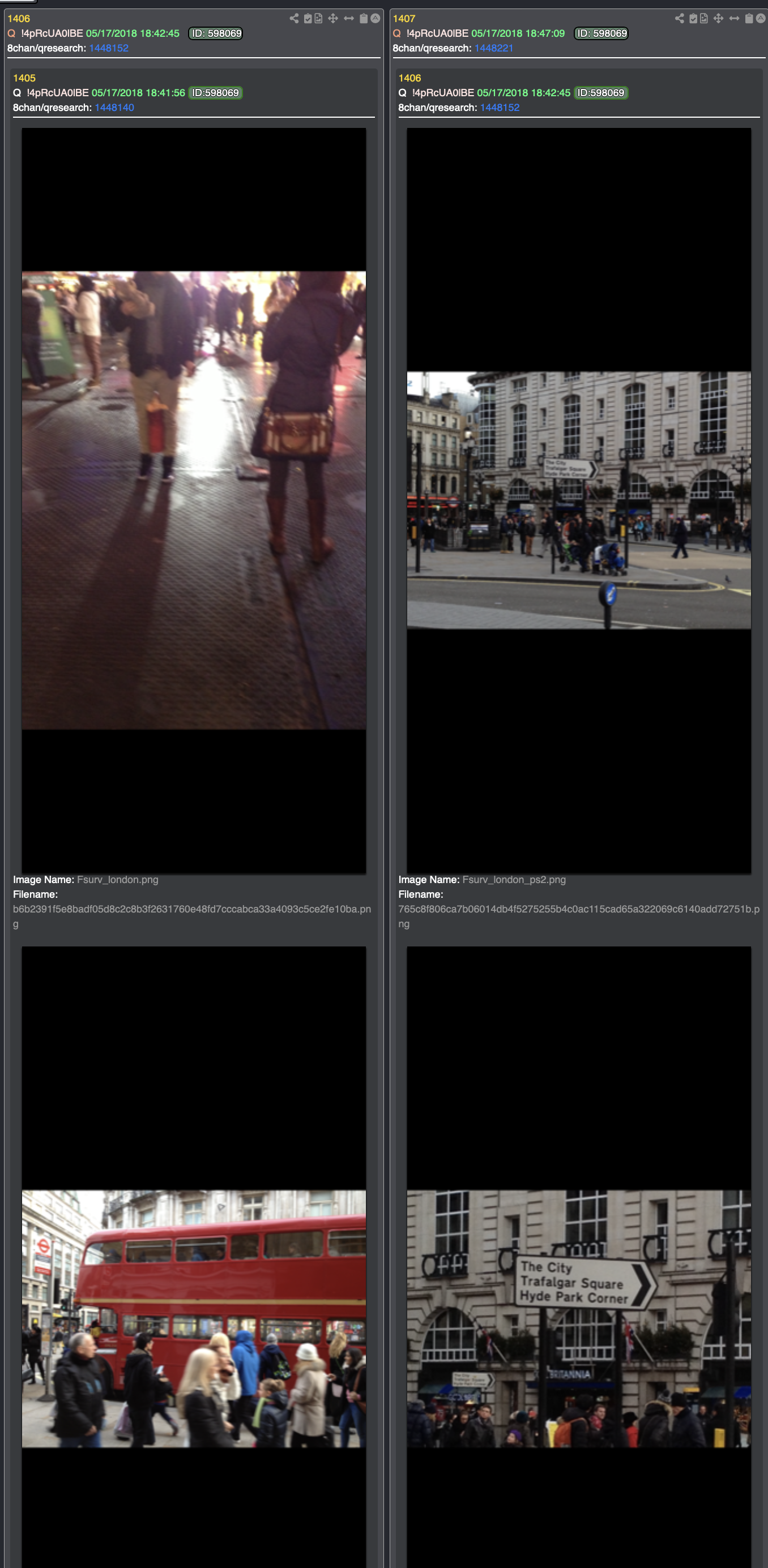Click image name Fsurv_london.png
This screenshot has width=768, height=1568.
[118, 880]
